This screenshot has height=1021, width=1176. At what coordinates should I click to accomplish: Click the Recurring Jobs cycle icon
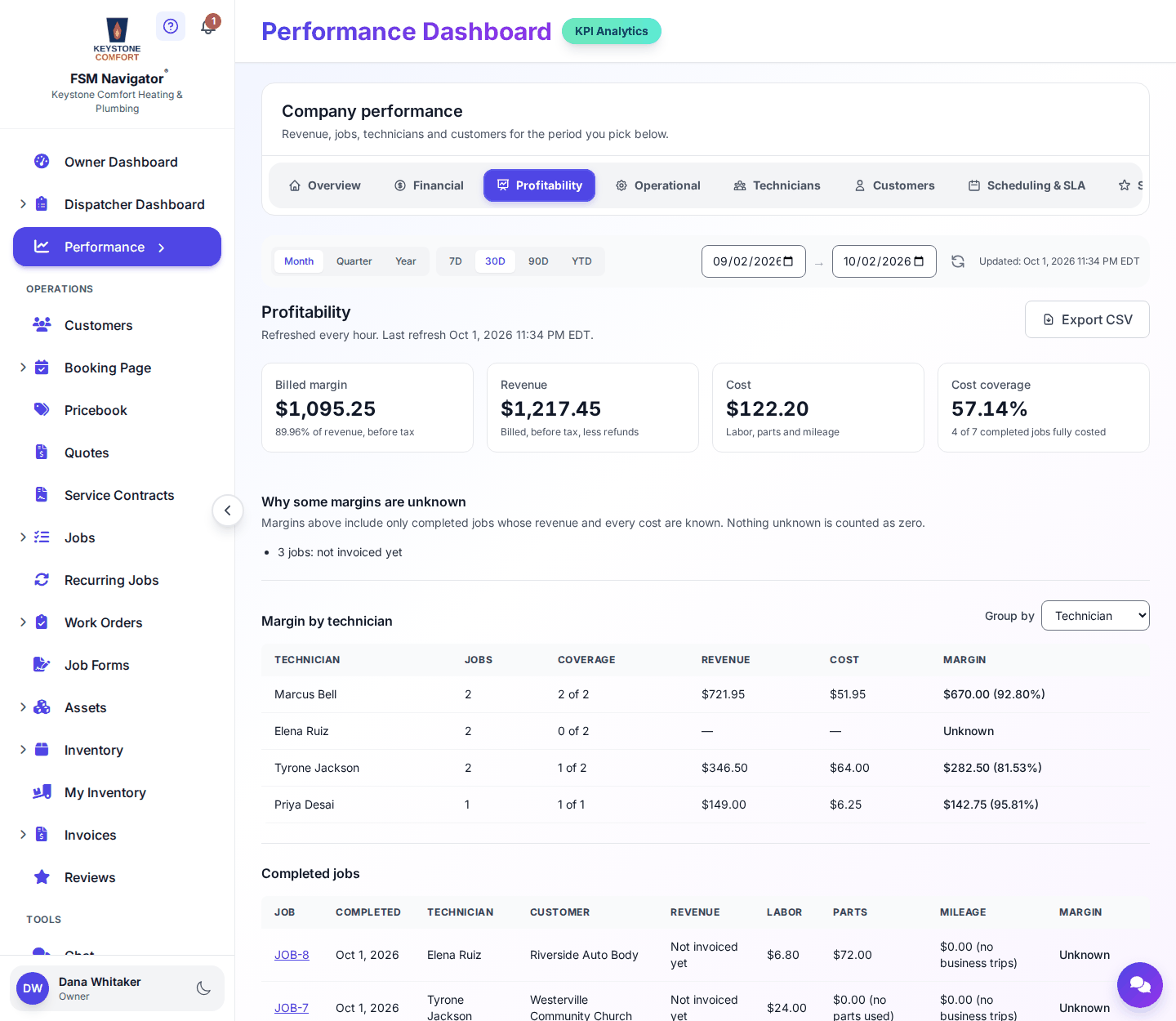pyautogui.click(x=42, y=579)
